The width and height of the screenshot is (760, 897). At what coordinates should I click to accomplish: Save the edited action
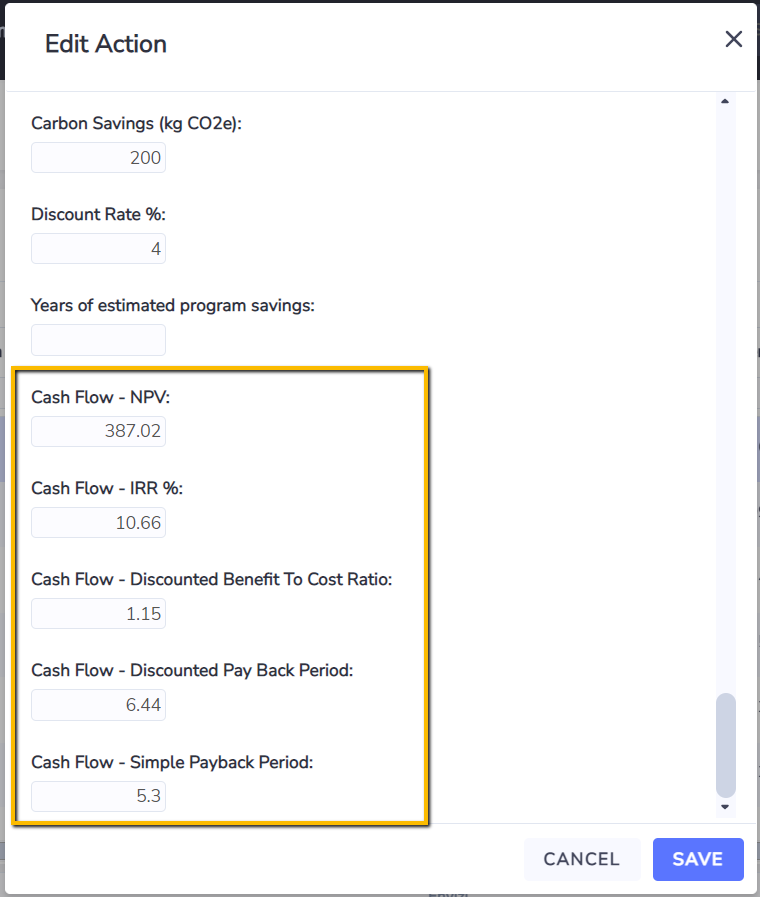[x=698, y=859]
